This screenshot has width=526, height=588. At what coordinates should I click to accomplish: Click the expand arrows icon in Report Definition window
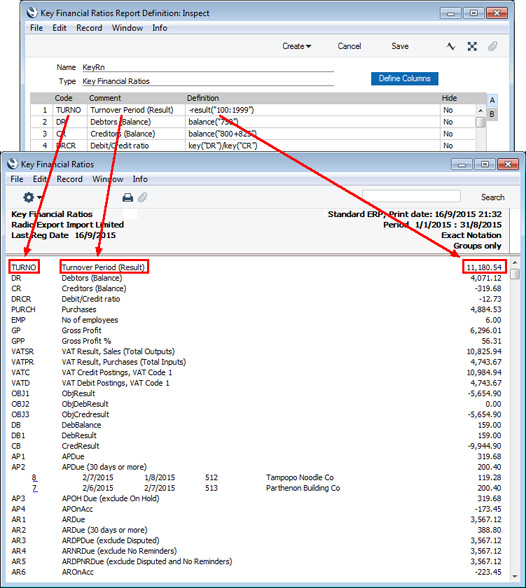[472, 46]
